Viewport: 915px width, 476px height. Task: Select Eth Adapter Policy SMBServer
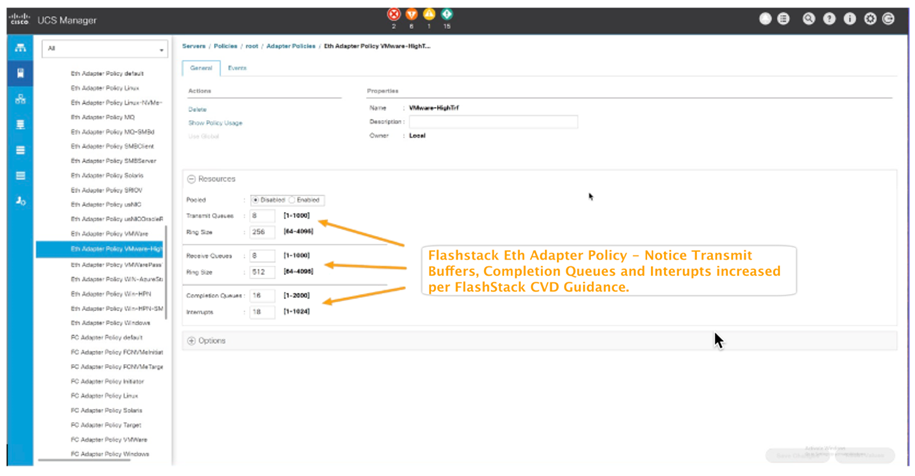coord(113,161)
